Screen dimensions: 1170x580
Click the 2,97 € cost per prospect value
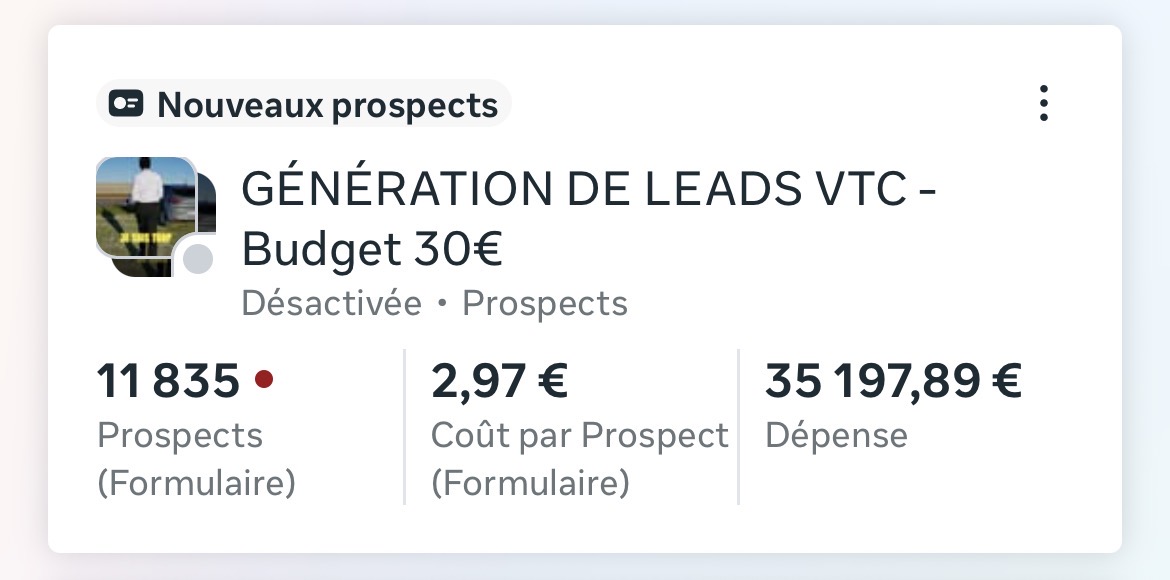coord(498,380)
